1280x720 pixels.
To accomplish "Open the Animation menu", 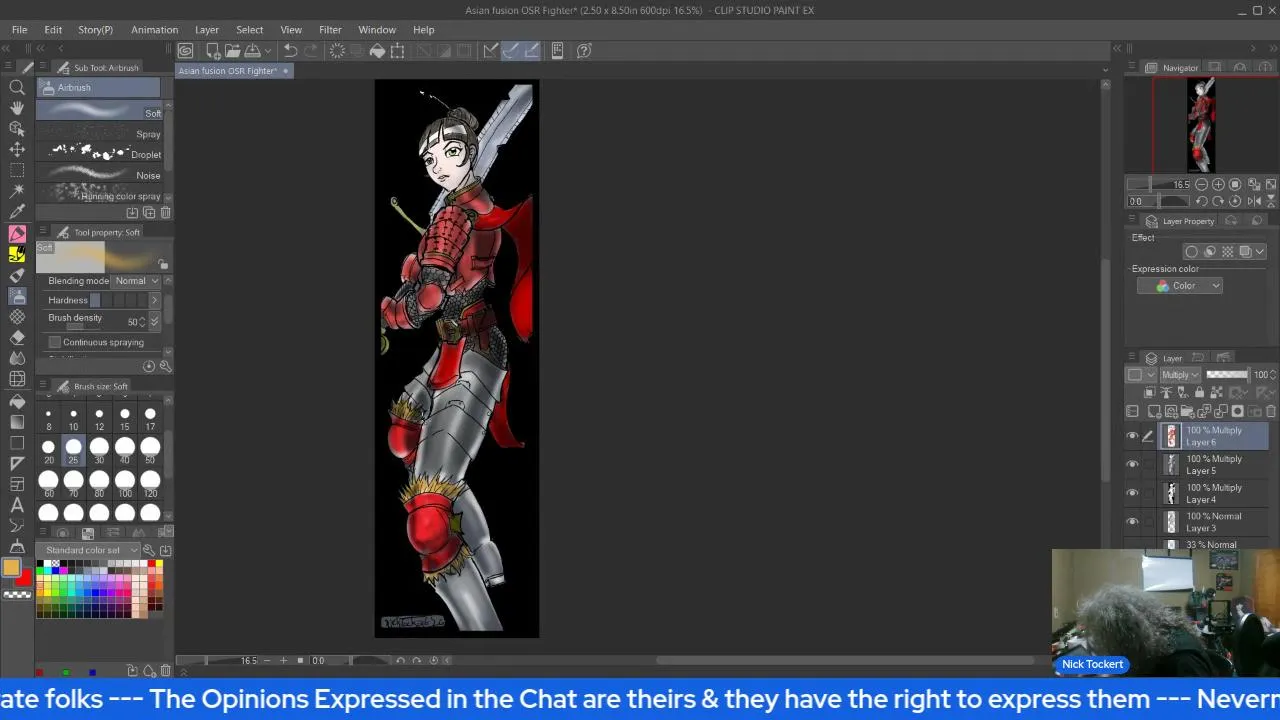I will click(154, 29).
